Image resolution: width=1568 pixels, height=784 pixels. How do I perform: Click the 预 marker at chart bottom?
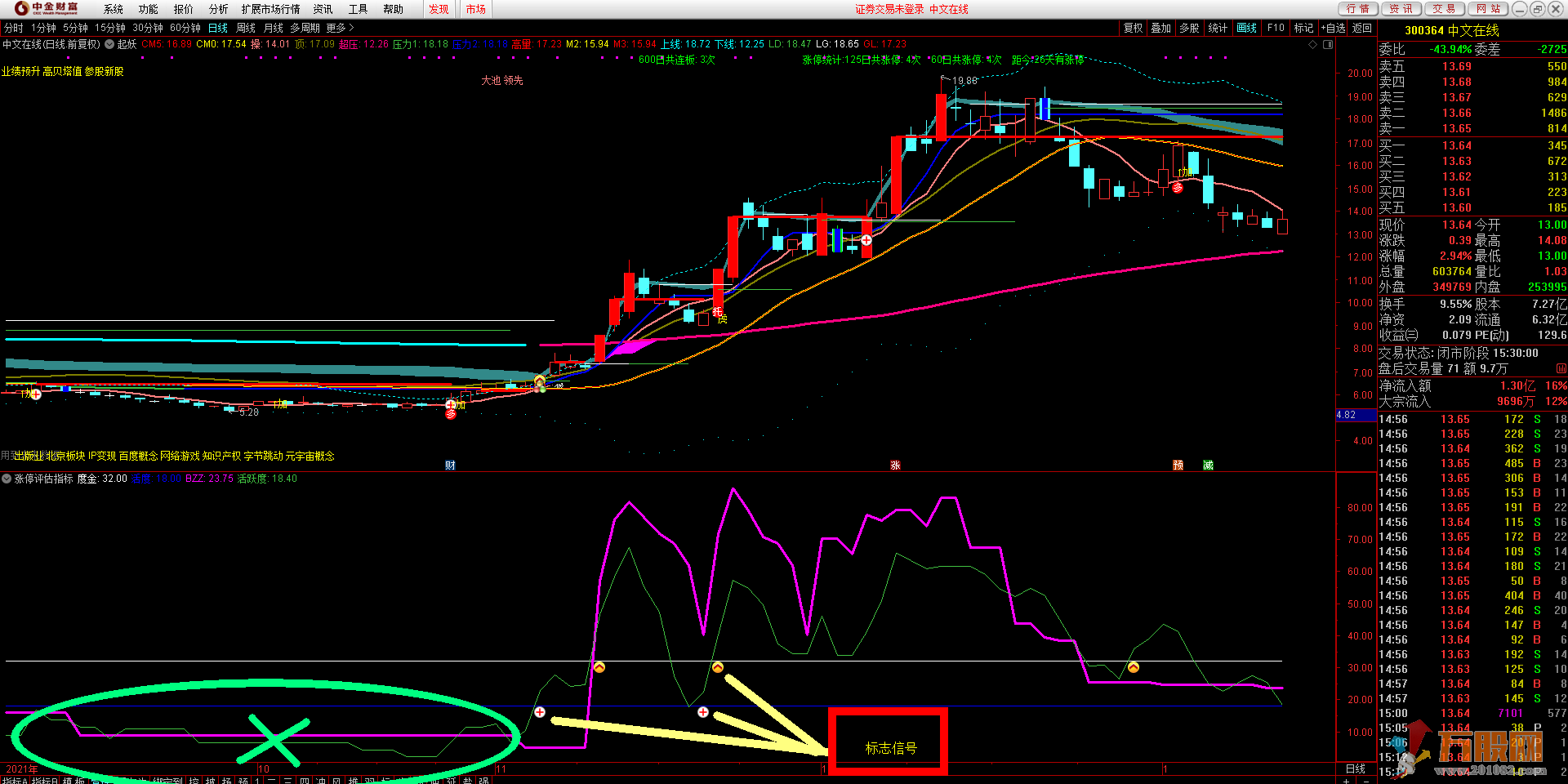(x=1178, y=465)
